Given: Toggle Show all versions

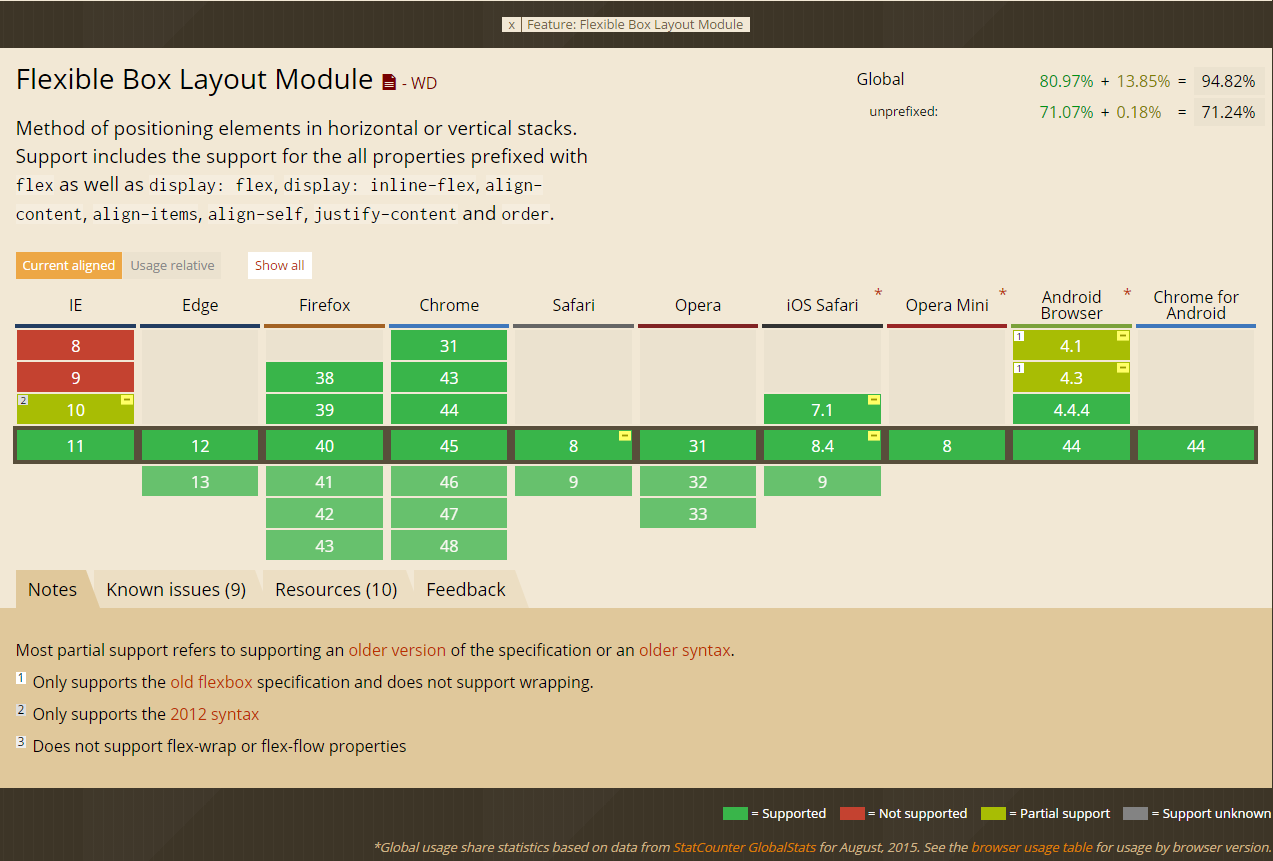Looking at the screenshot, I should point(280,265).
